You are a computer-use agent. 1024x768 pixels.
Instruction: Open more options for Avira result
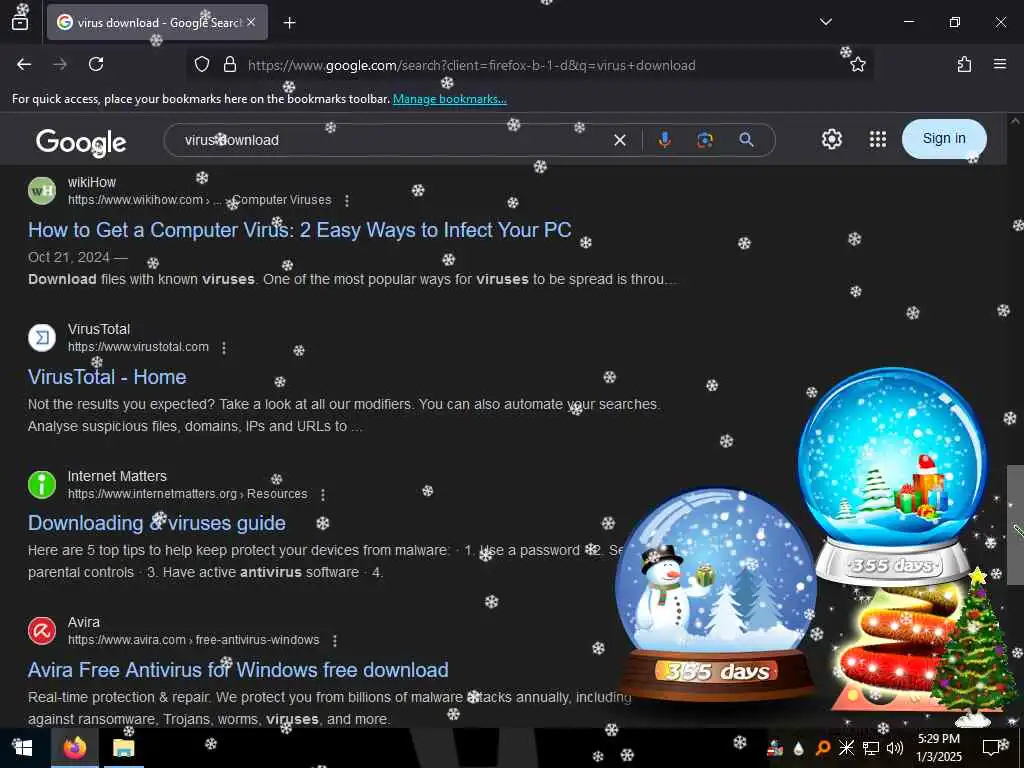[x=334, y=641]
